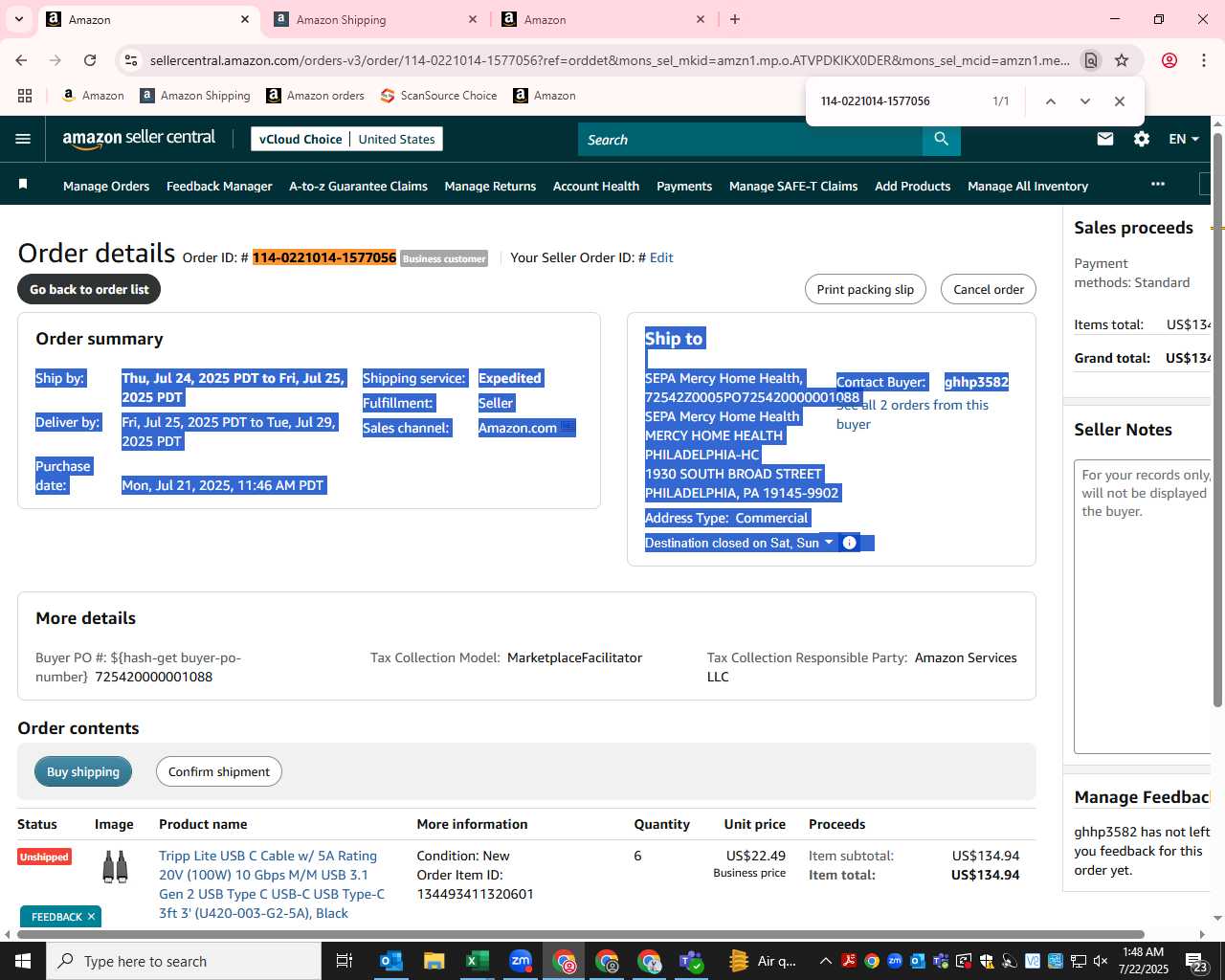Click the site information icon in the address bar
Image resolution: width=1225 pixels, height=980 pixels.
point(131,60)
